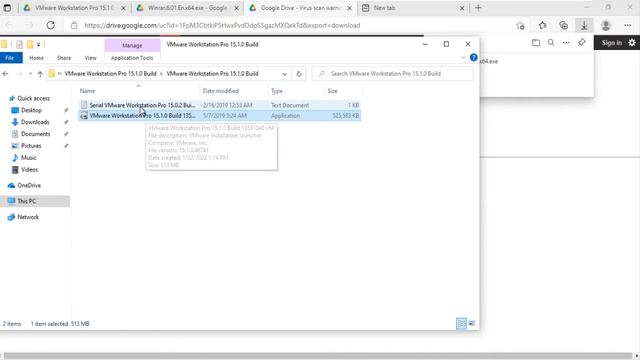Open address bar history dropdown
640x360 pixels.
coord(284,74)
